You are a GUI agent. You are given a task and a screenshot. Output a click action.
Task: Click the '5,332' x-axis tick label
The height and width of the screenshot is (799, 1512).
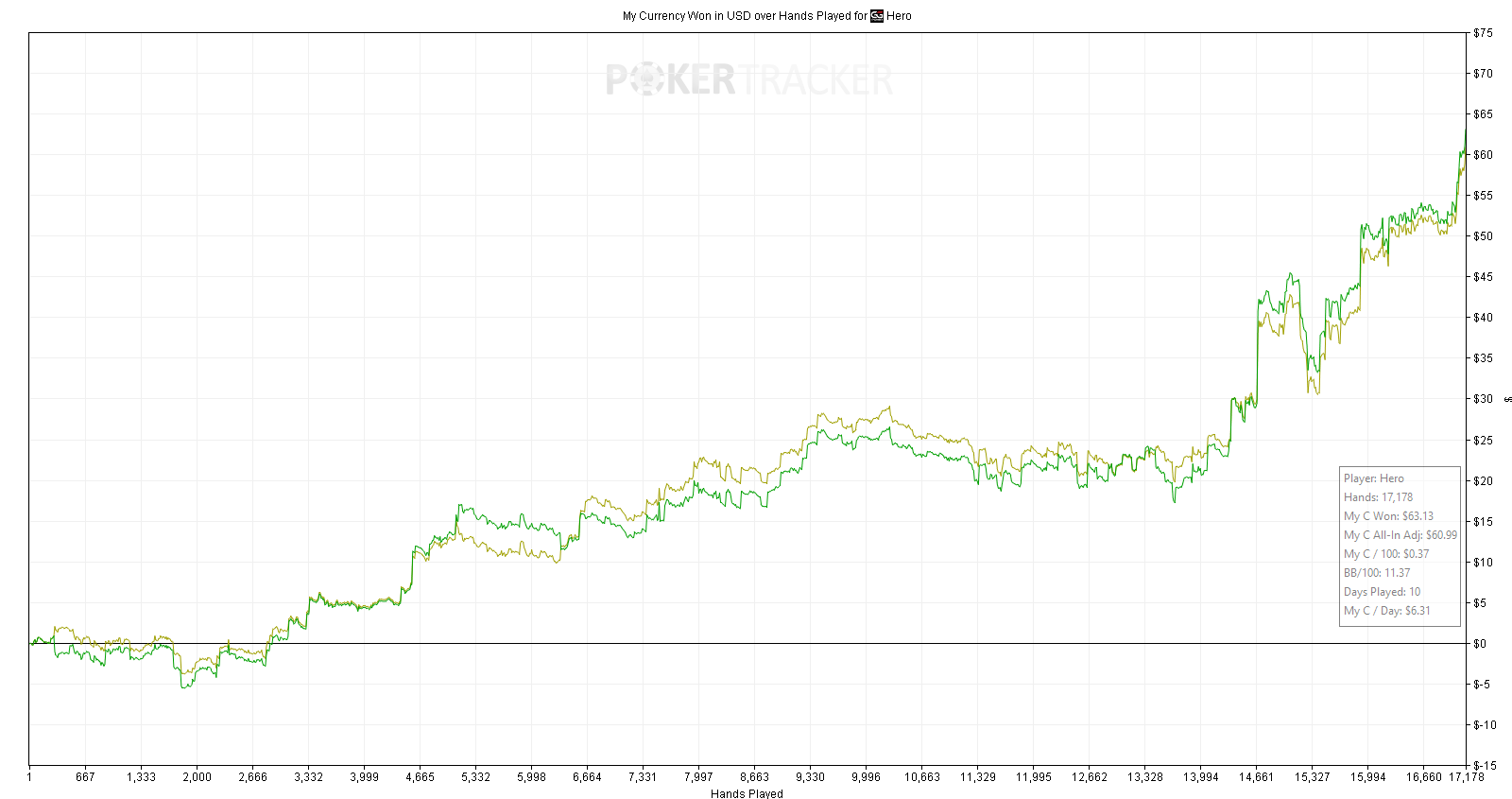pyautogui.click(x=475, y=777)
